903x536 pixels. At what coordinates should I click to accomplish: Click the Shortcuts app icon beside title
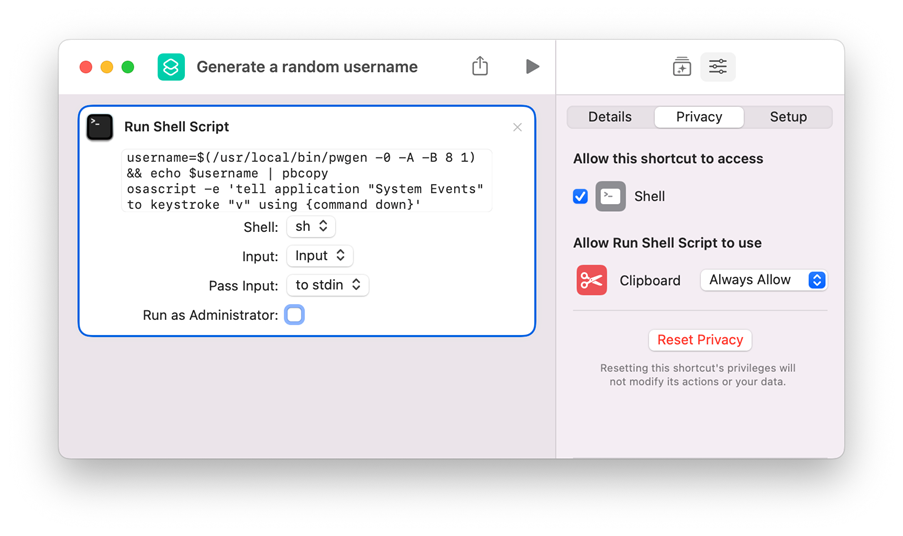171,67
